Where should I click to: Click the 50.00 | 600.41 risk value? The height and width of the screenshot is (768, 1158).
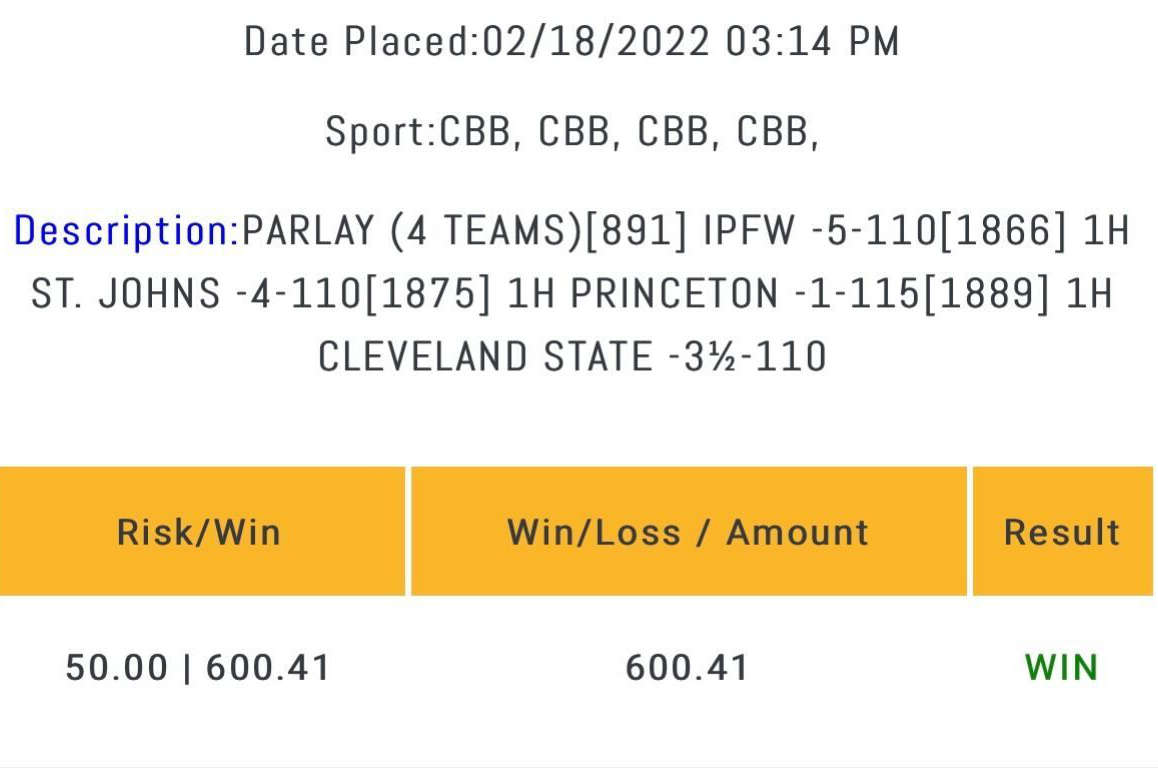click(x=198, y=668)
